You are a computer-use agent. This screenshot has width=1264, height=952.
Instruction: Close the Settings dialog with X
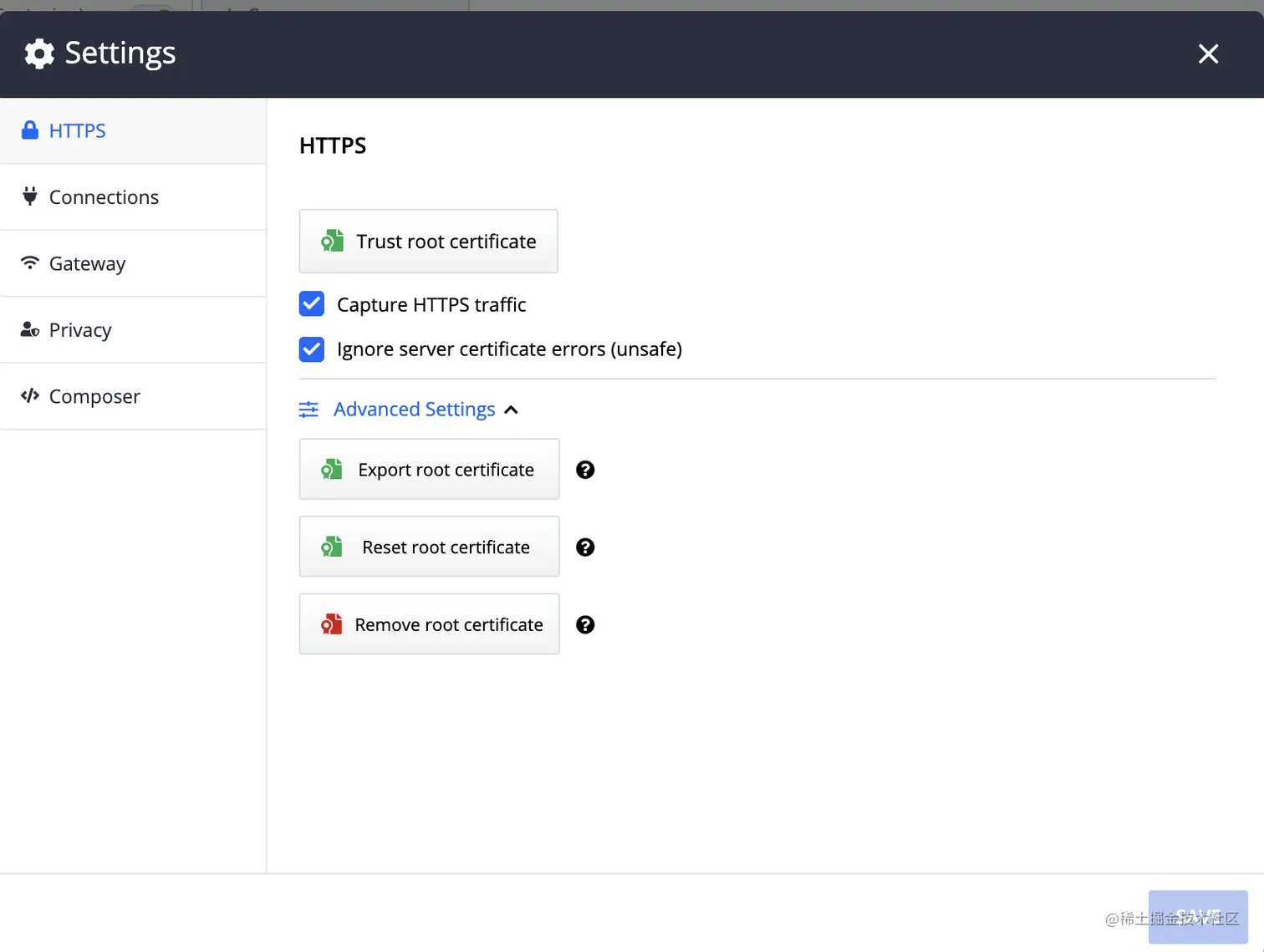click(x=1208, y=54)
